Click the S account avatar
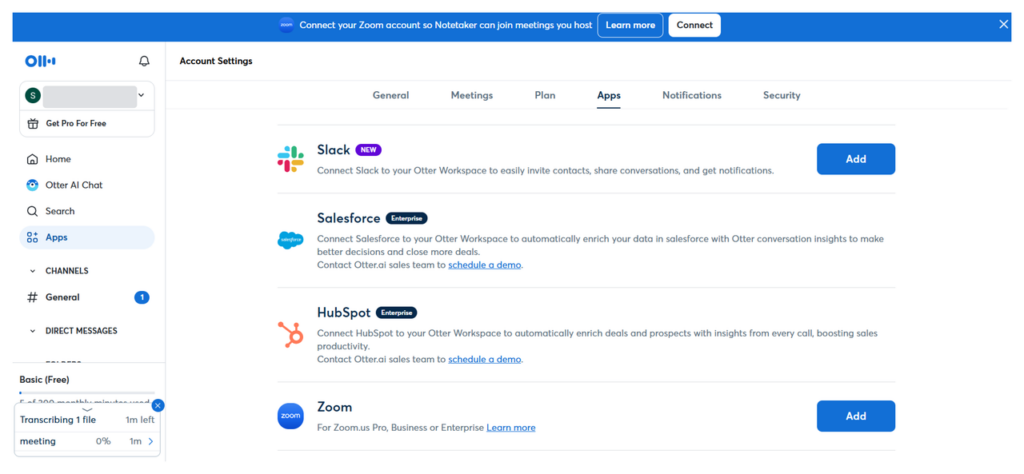Image resolution: width=1024 pixels, height=474 pixels. click(x=33, y=96)
